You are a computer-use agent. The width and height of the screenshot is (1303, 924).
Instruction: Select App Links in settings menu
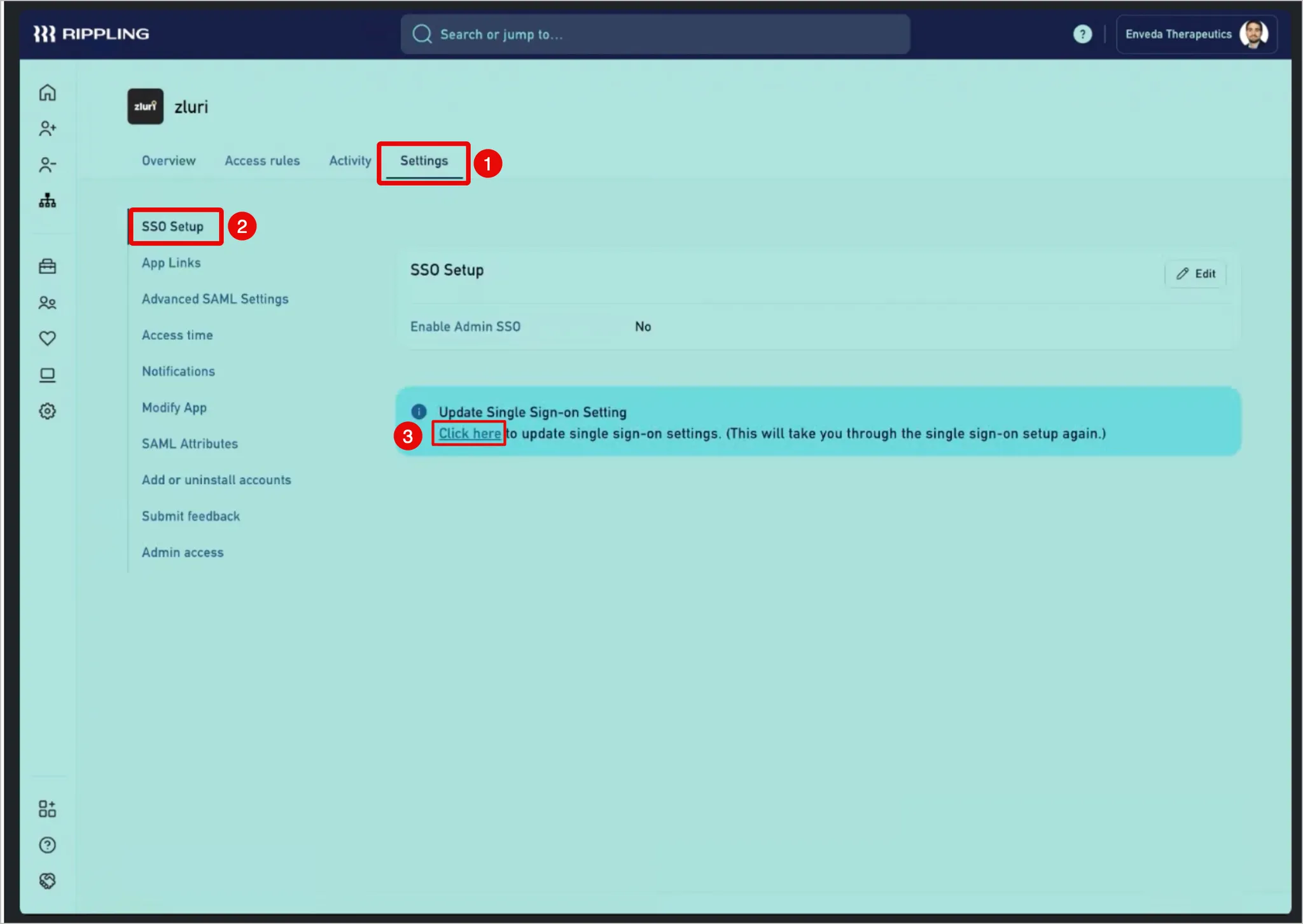click(x=171, y=263)
